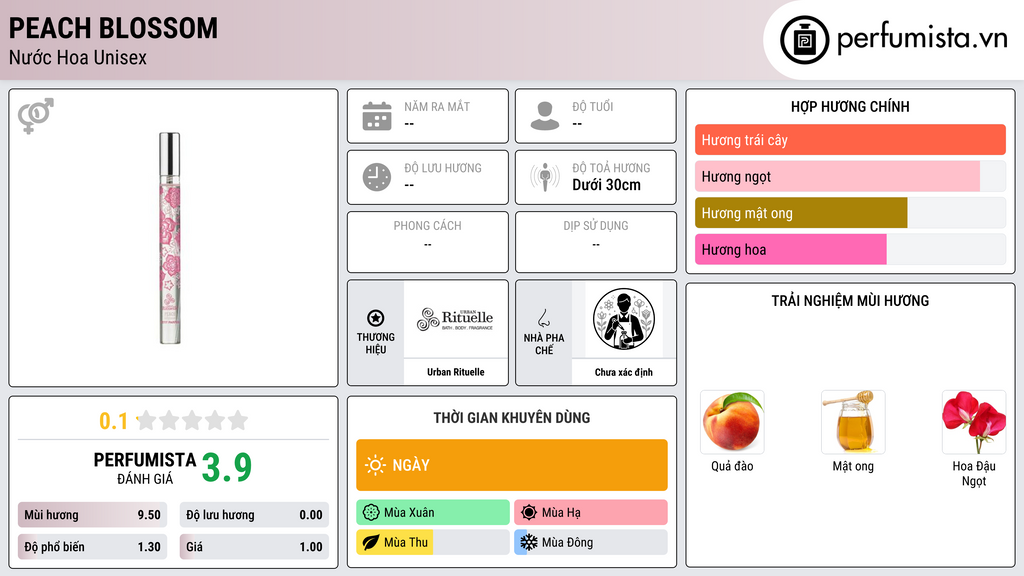Click the grey star rating row

(x=192, y=420)
